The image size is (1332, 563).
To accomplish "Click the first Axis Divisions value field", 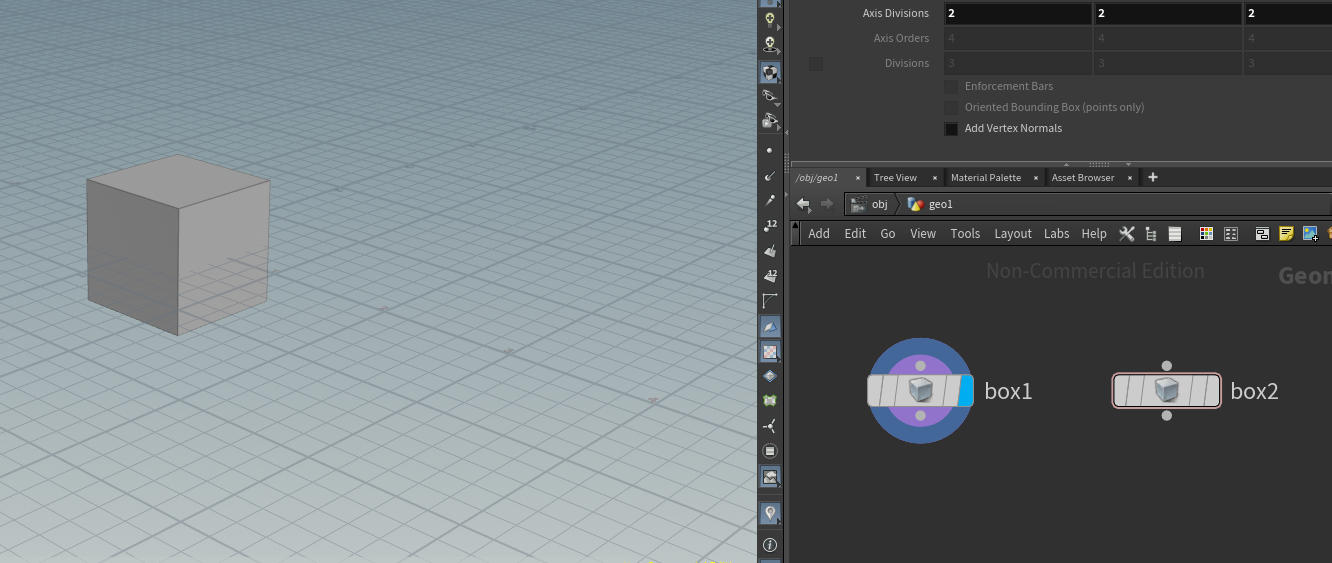I will pyautogui.click(x=1018, y=14).
